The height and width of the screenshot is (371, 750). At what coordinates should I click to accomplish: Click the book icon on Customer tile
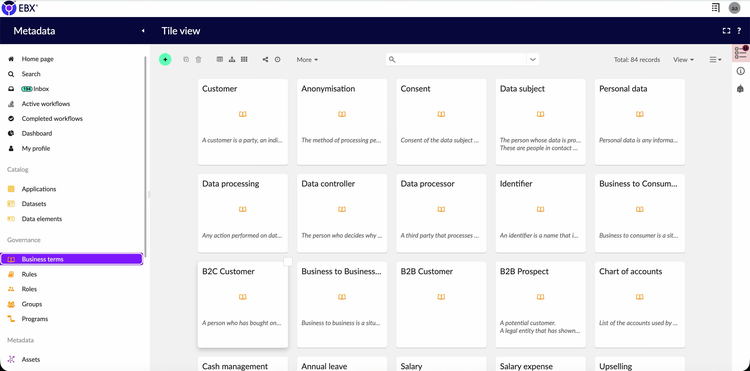coord(243,114)
